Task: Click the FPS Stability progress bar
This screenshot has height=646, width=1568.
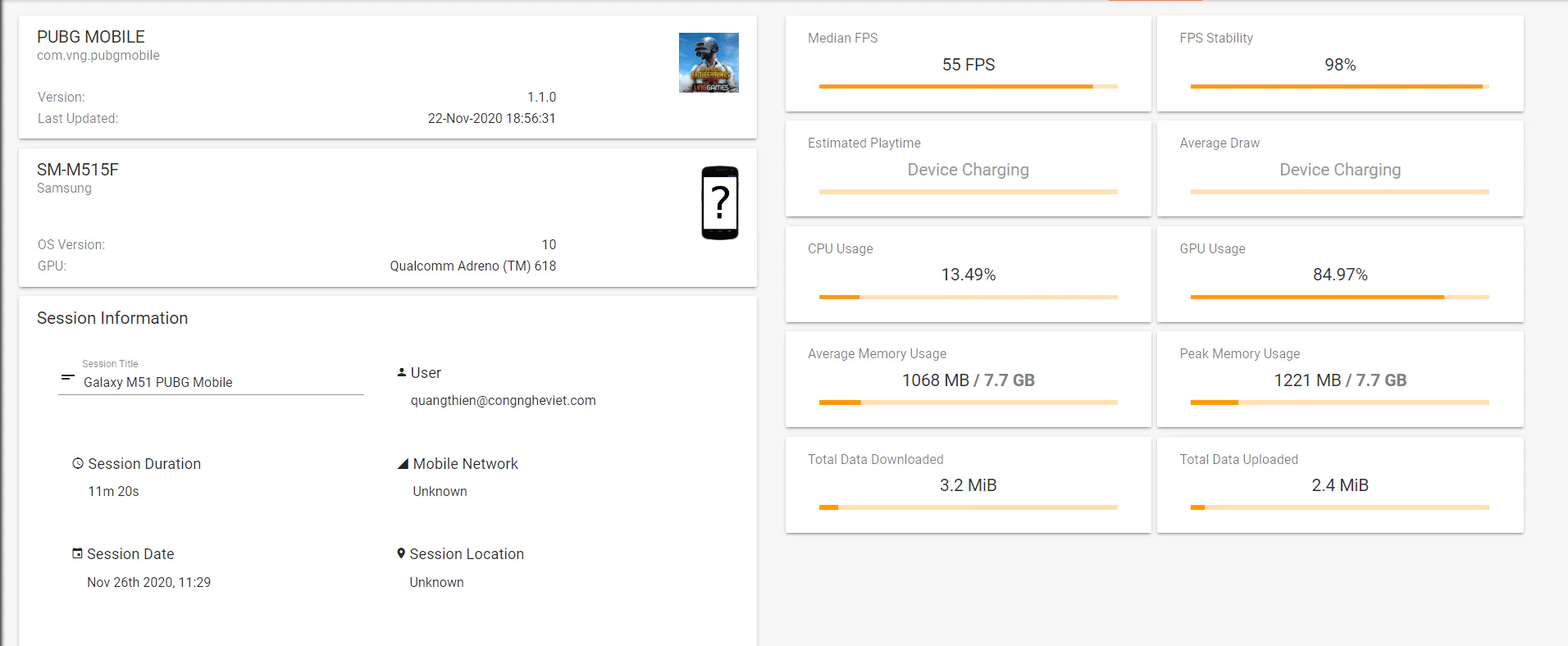Action: [1340, 86]
